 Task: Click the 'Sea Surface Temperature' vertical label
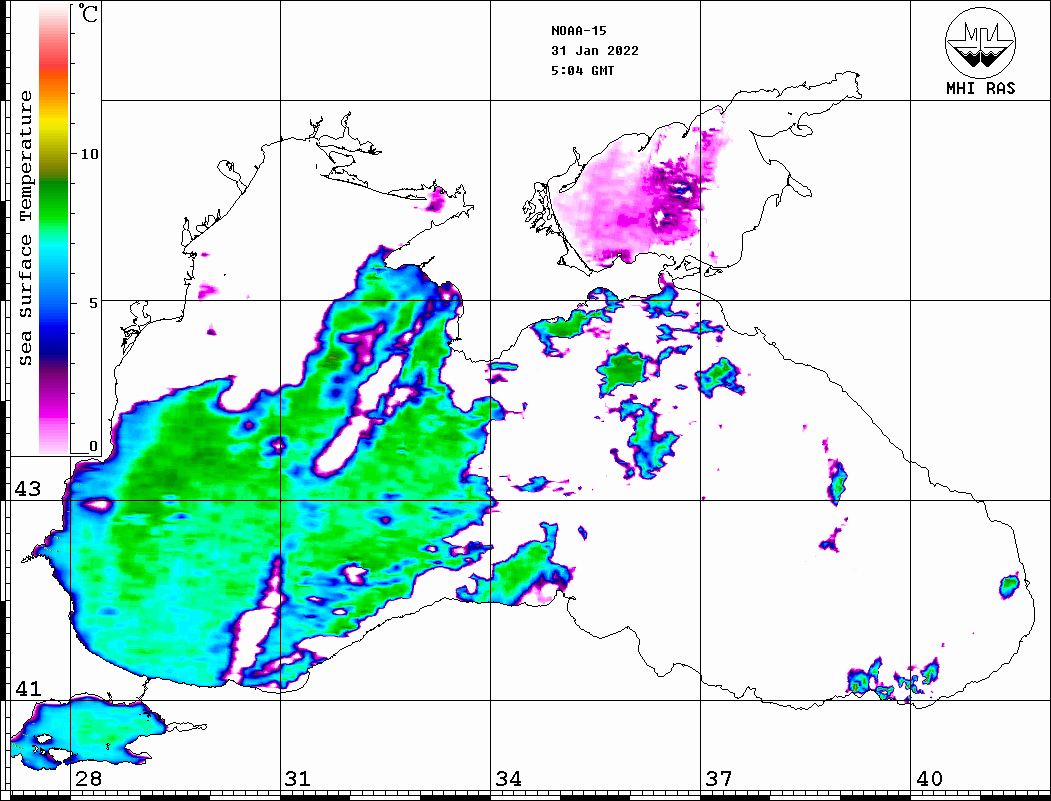(x=25, y=228)
